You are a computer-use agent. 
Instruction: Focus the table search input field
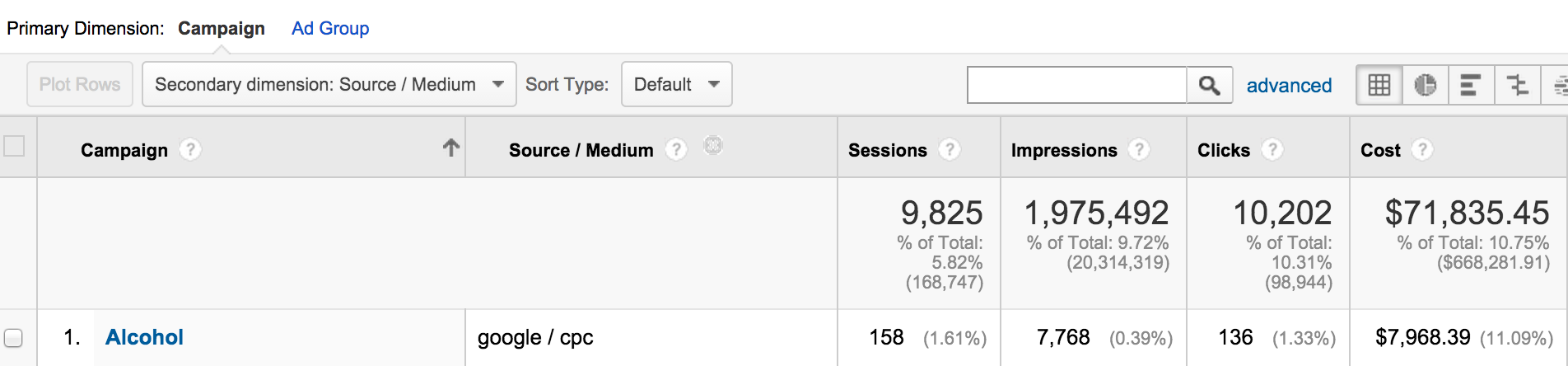point(1076,85)
